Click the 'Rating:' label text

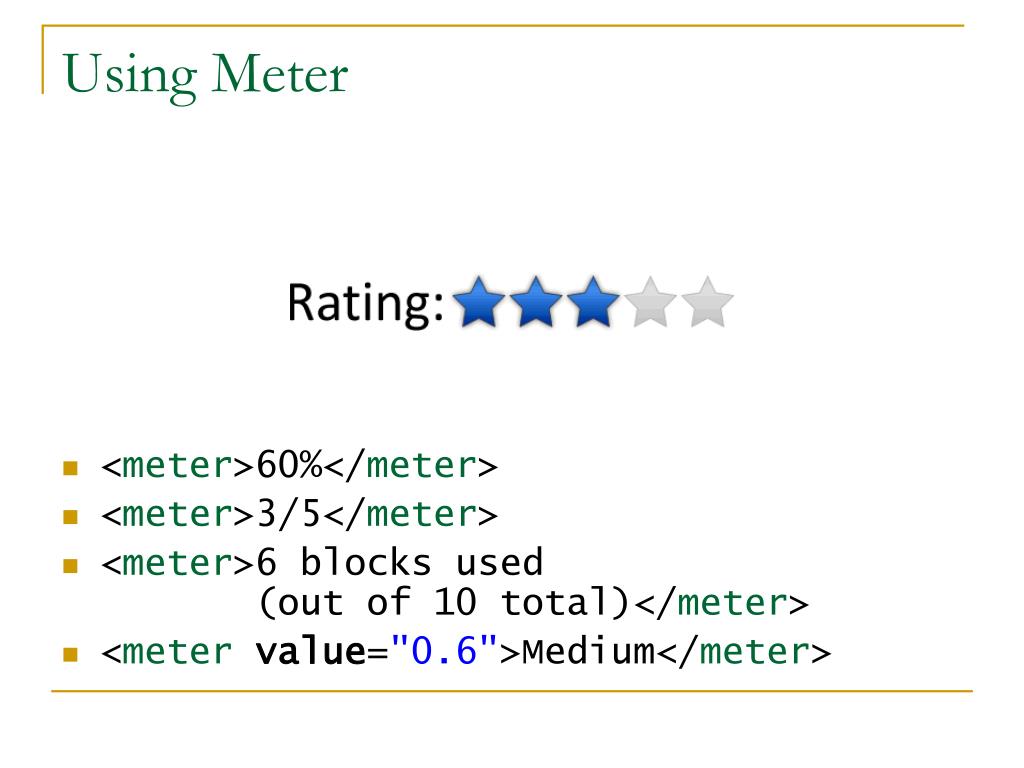tap(366, 304)
